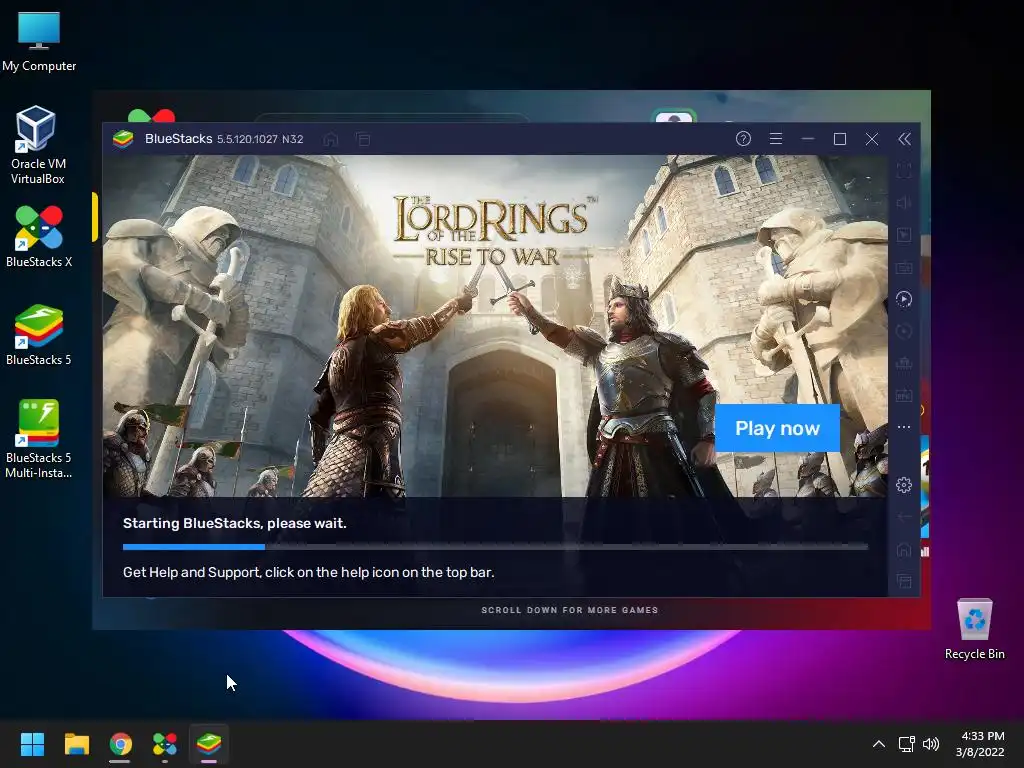Click the BlueStacks startup progress bar
The width and height of the screenshot is (1024, 768).
tap(495, 547)
